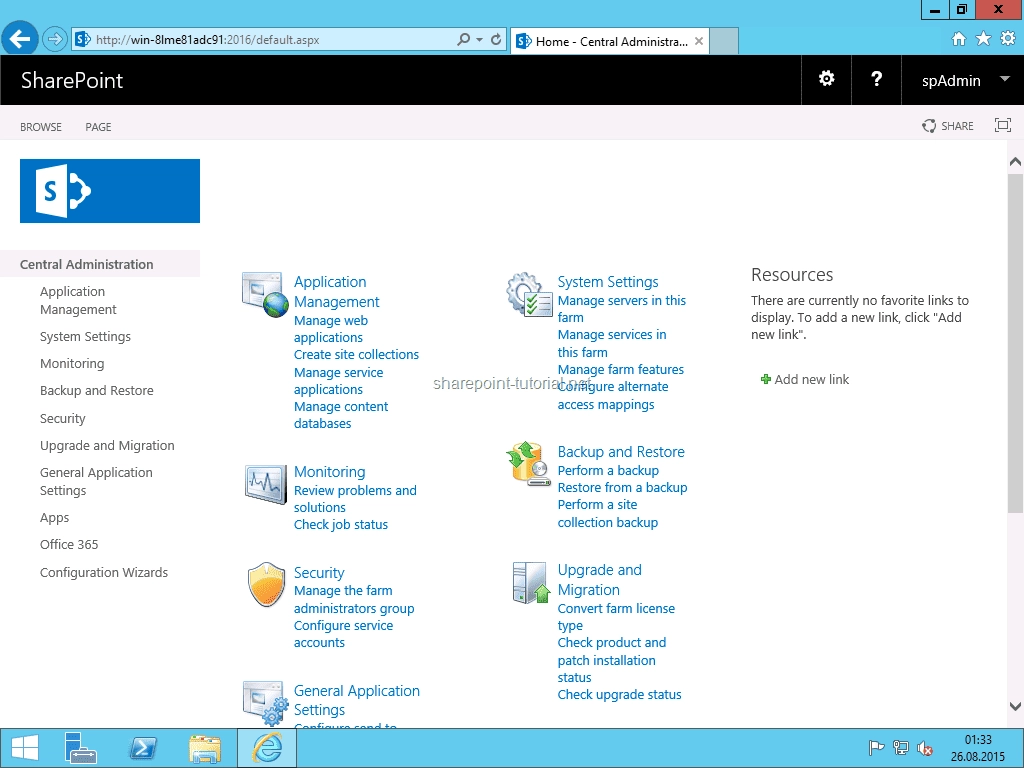The image size is (1024, 768).
Task: Click the Upgrade and Migration server icon
Action: point(530,583)
